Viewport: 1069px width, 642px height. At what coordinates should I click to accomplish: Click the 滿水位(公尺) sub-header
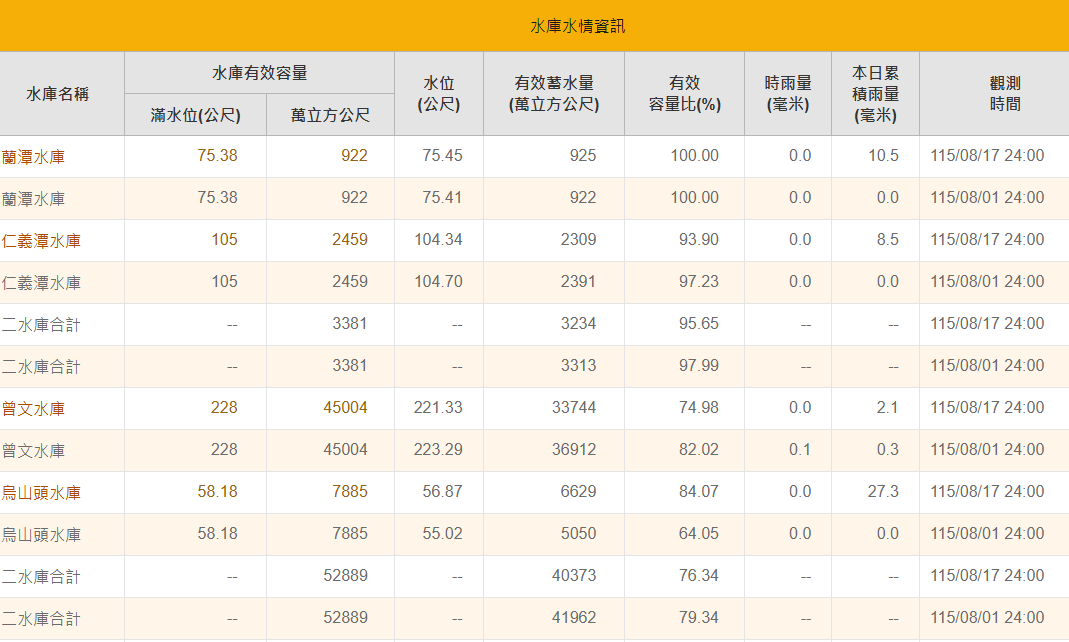196,115
